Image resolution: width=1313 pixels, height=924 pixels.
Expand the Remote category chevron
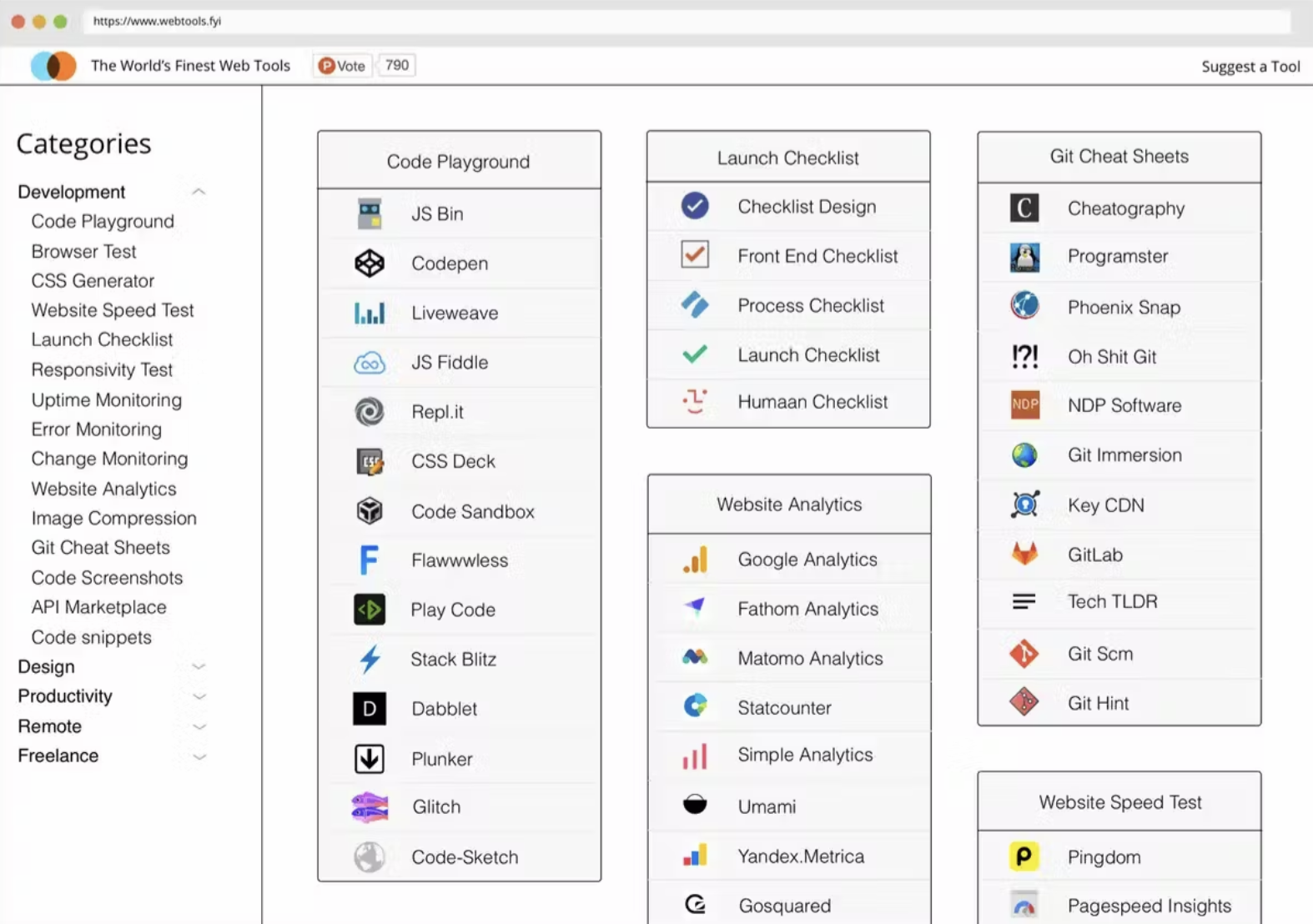click(199, 726)
